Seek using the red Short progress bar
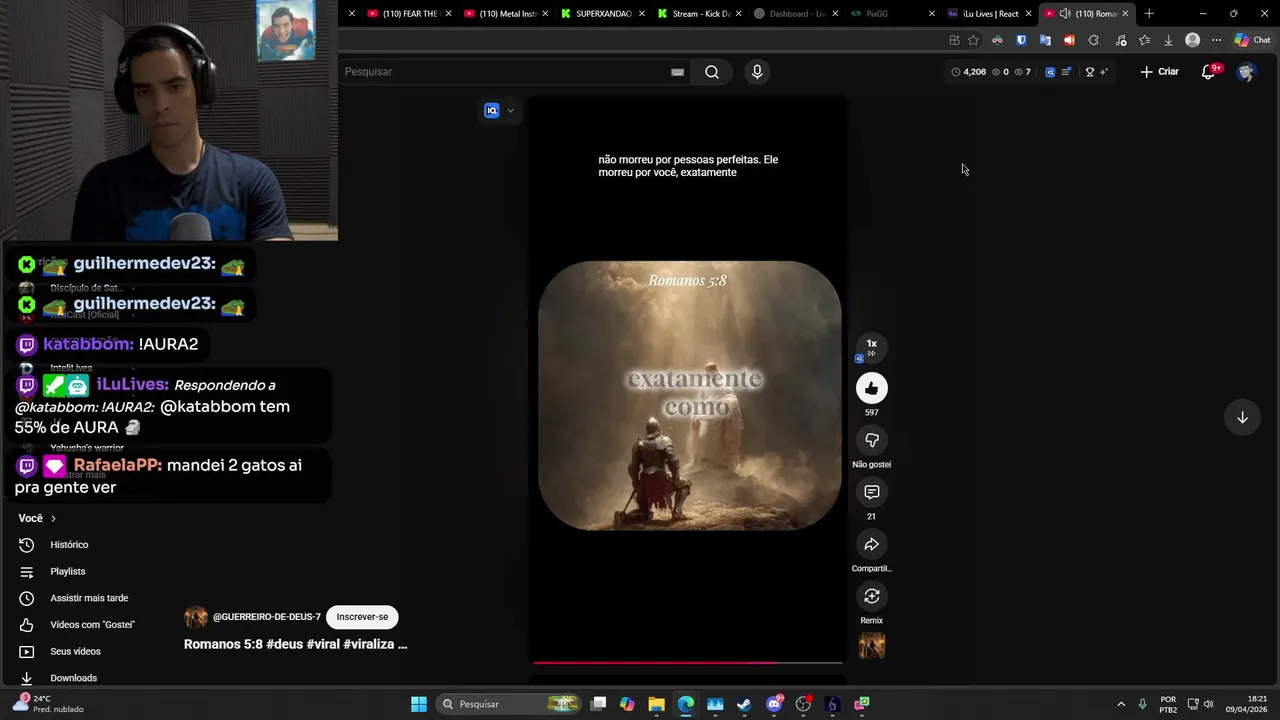This screenshot has height=720, width=1280. tap(687, 662)
